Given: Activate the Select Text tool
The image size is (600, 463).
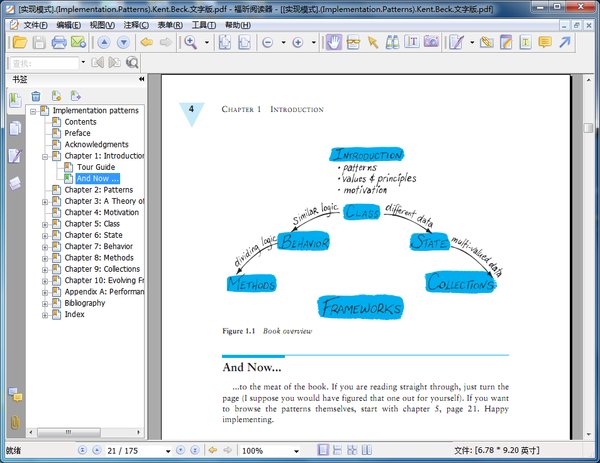Looking at the screenshot, I should click(412, 42).
